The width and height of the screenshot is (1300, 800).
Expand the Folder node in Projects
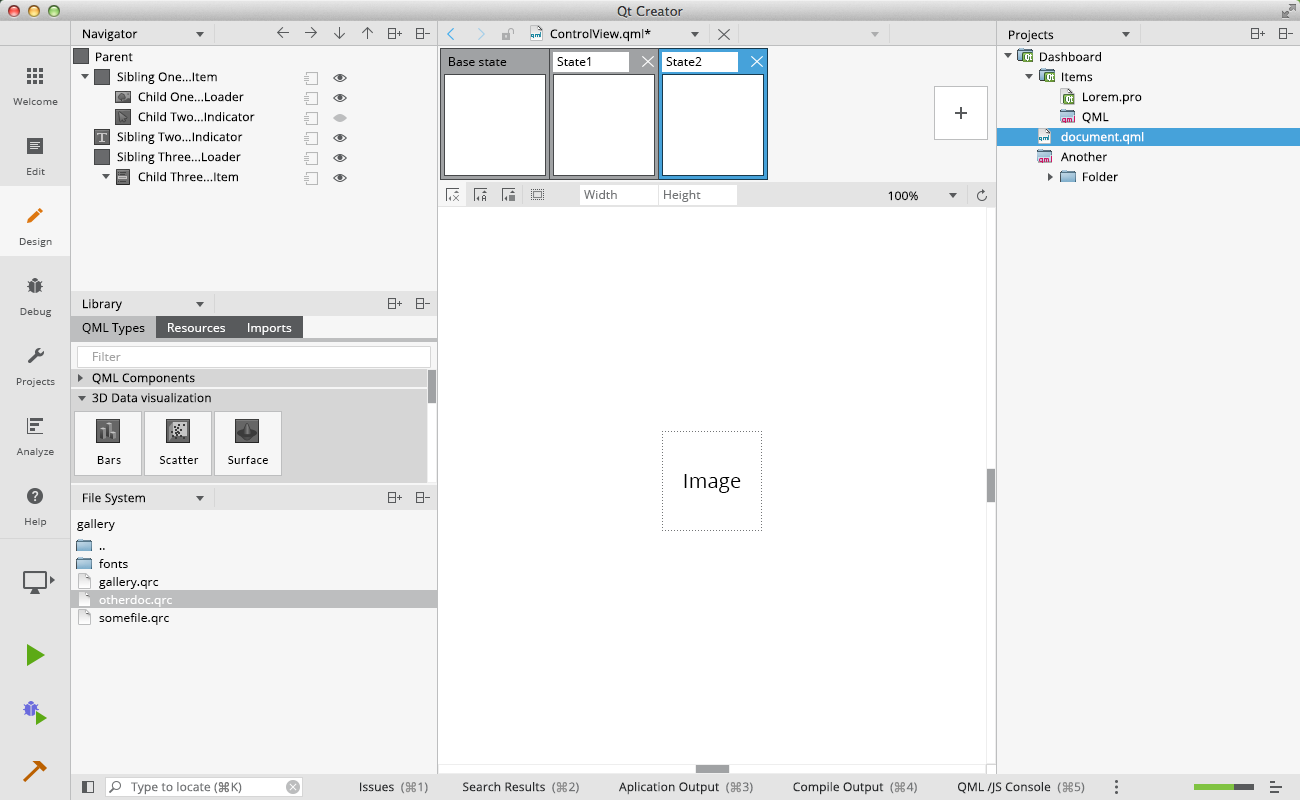tap(1049, 176)
